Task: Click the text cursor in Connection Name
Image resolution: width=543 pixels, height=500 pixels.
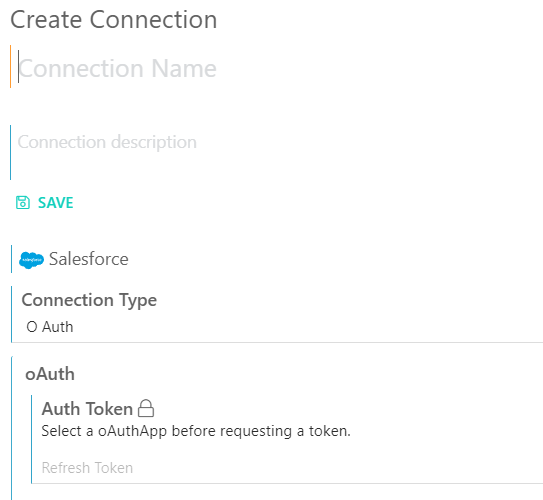Action: click(18, 67)
